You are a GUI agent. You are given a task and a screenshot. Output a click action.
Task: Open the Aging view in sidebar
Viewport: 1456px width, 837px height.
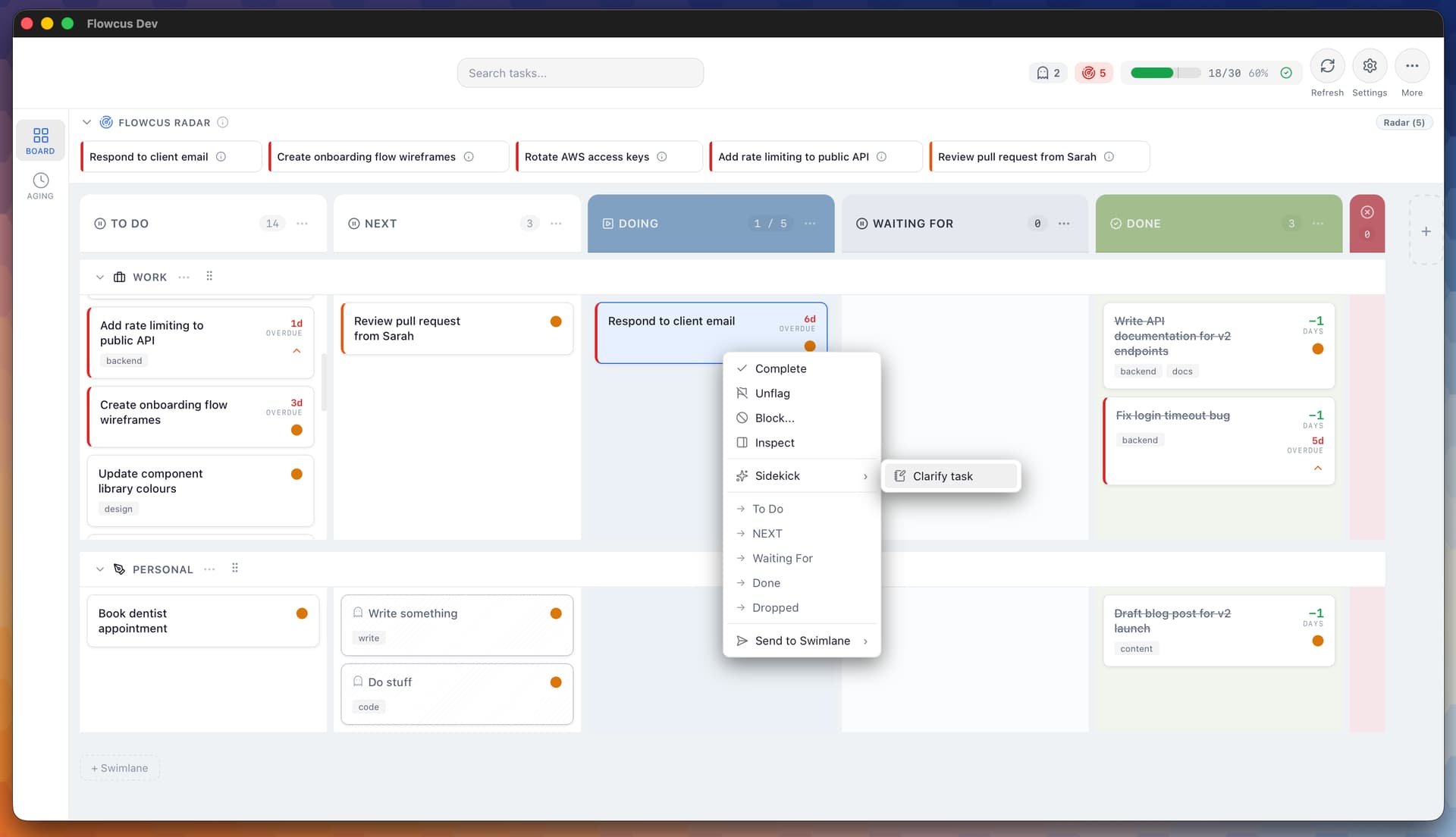point(40,186)
